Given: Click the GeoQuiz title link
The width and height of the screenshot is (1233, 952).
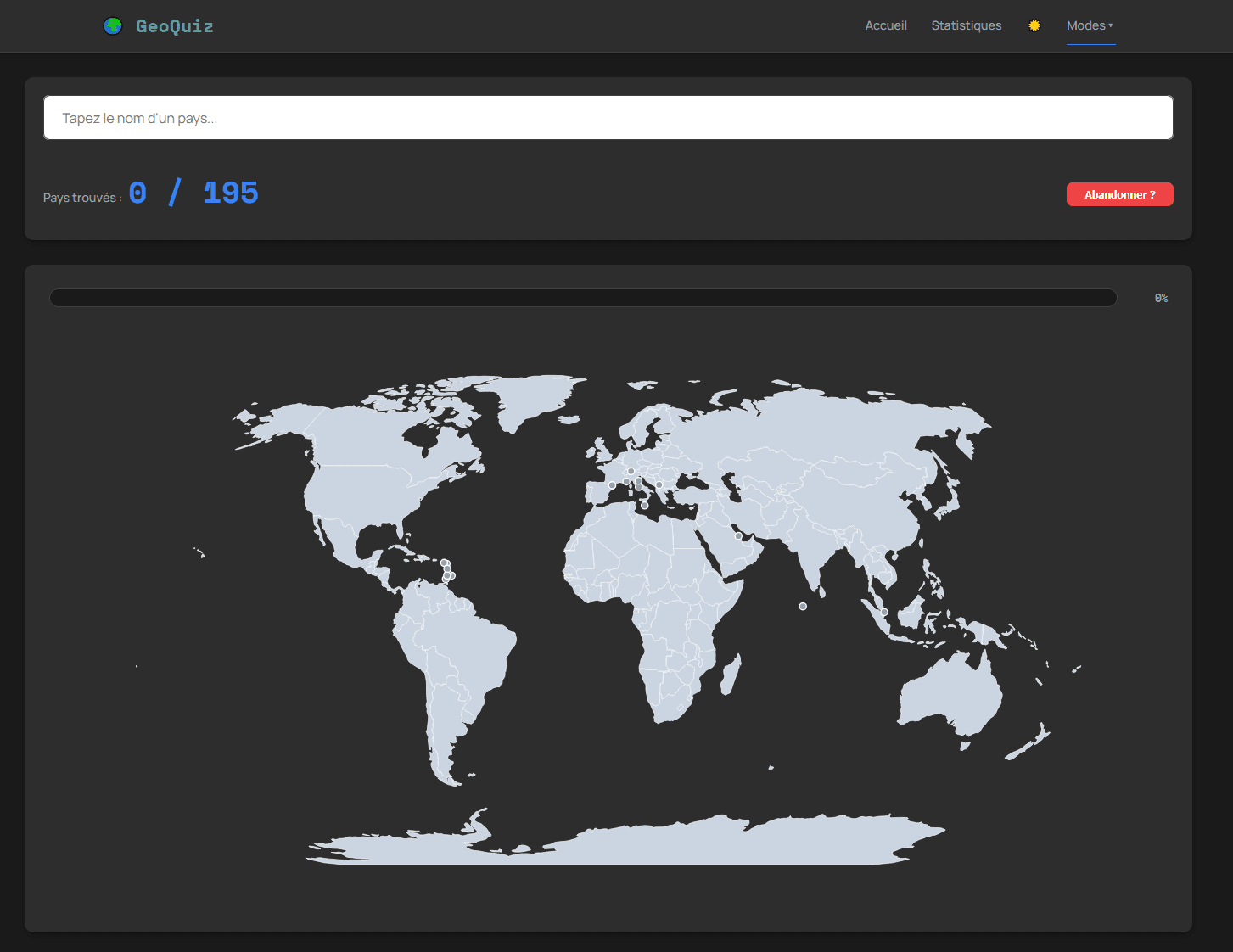Looking at the screenshot, I should pyautogui.click(x=174, y=25).
